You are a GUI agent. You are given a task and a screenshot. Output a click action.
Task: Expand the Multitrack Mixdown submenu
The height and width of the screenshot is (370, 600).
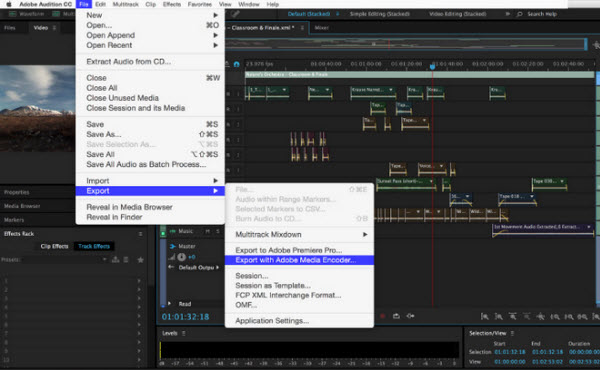pos(299,235)
